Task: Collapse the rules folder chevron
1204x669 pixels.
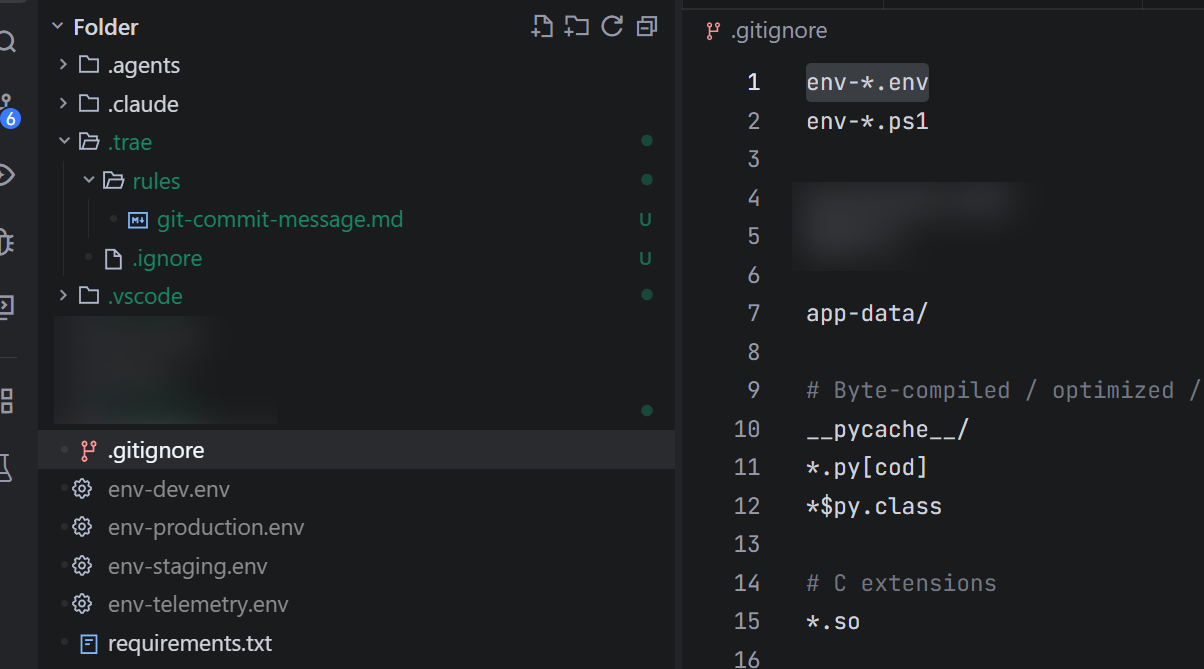Action: (89, 181)
